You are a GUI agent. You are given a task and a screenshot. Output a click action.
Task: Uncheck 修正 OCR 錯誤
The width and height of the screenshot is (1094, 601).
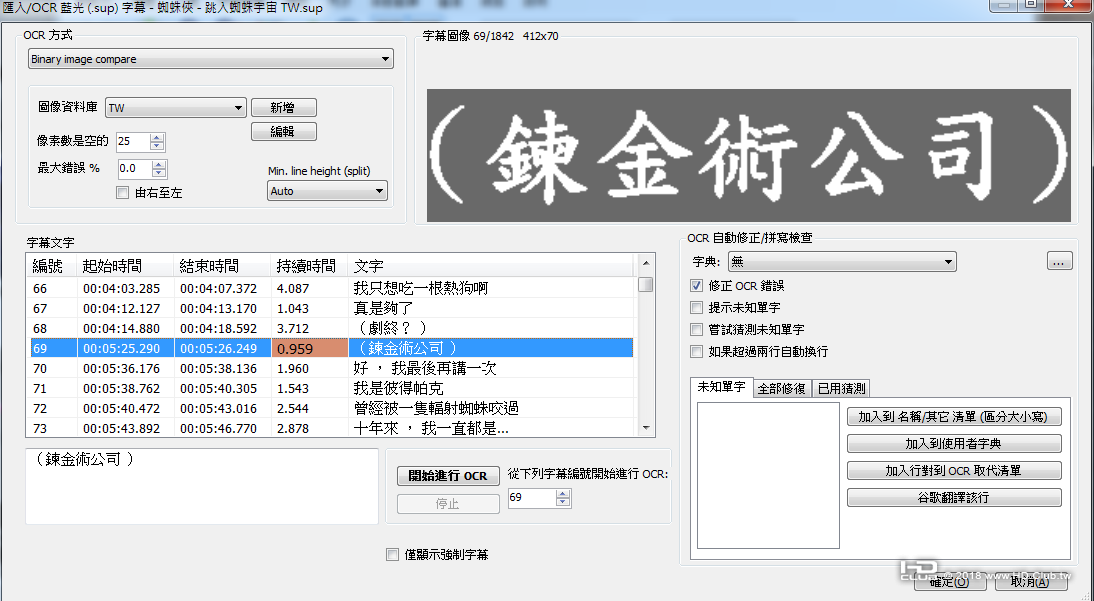(696, 285)
